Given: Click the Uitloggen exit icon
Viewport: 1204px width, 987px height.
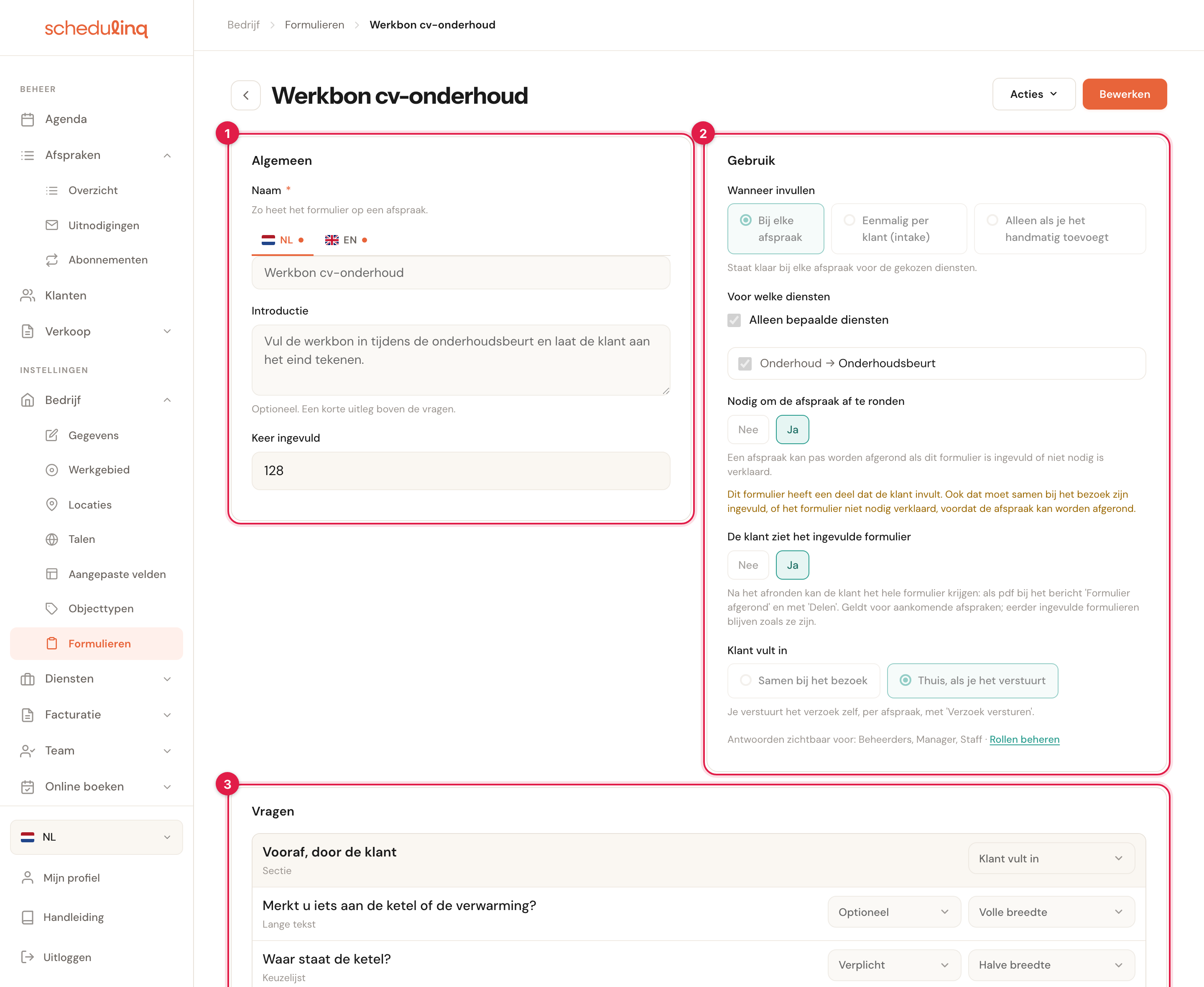Looking at the screenshot, I should [x=27, y=957].
